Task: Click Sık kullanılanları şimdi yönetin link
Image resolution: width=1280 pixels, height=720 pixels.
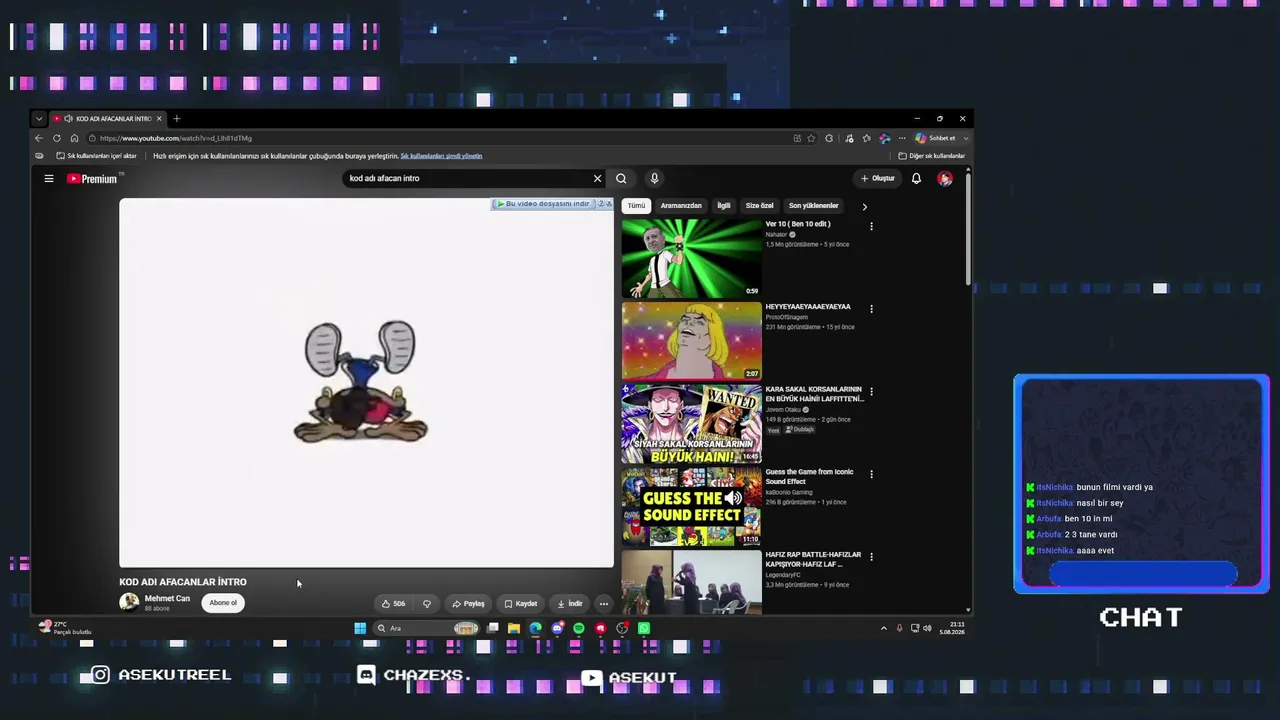Action: pos(441,156)
